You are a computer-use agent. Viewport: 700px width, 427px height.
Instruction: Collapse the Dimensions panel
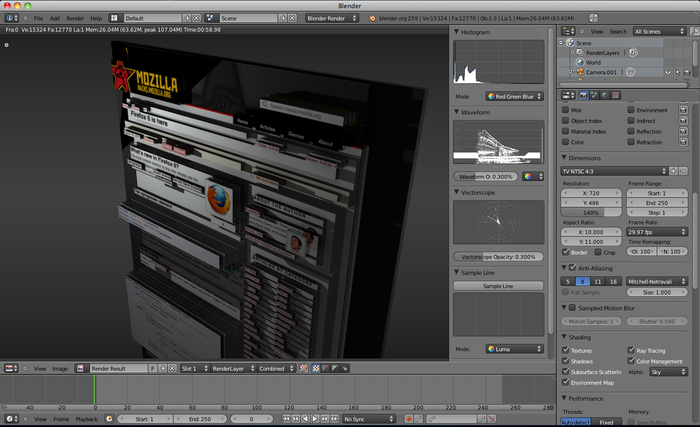[x=564, y=158]
